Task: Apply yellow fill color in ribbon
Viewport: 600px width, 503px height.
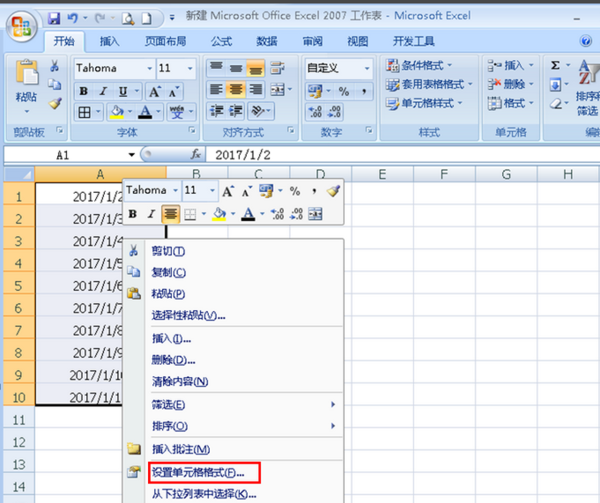Action: 116,112
